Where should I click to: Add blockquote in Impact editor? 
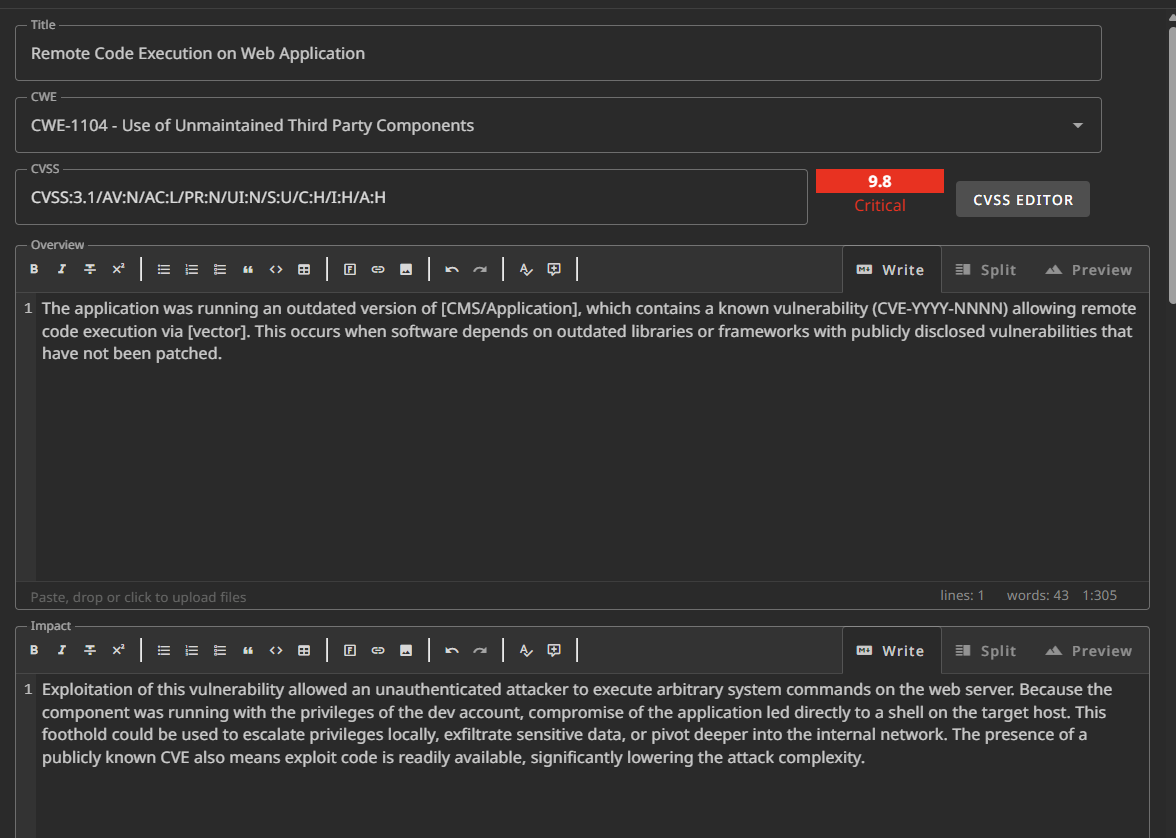click(x=248, y=650)
